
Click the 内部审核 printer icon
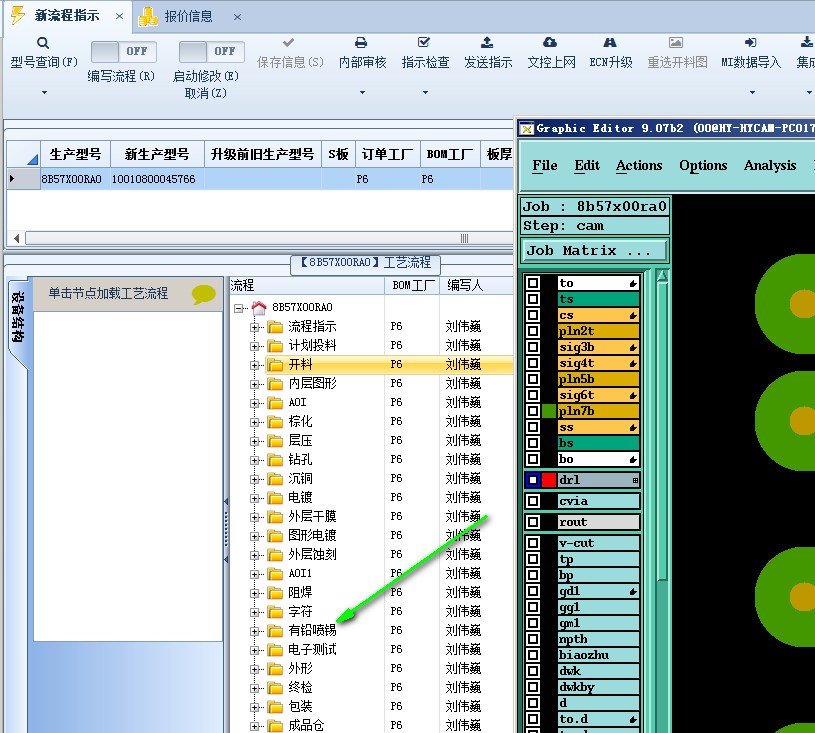(361, 42)
